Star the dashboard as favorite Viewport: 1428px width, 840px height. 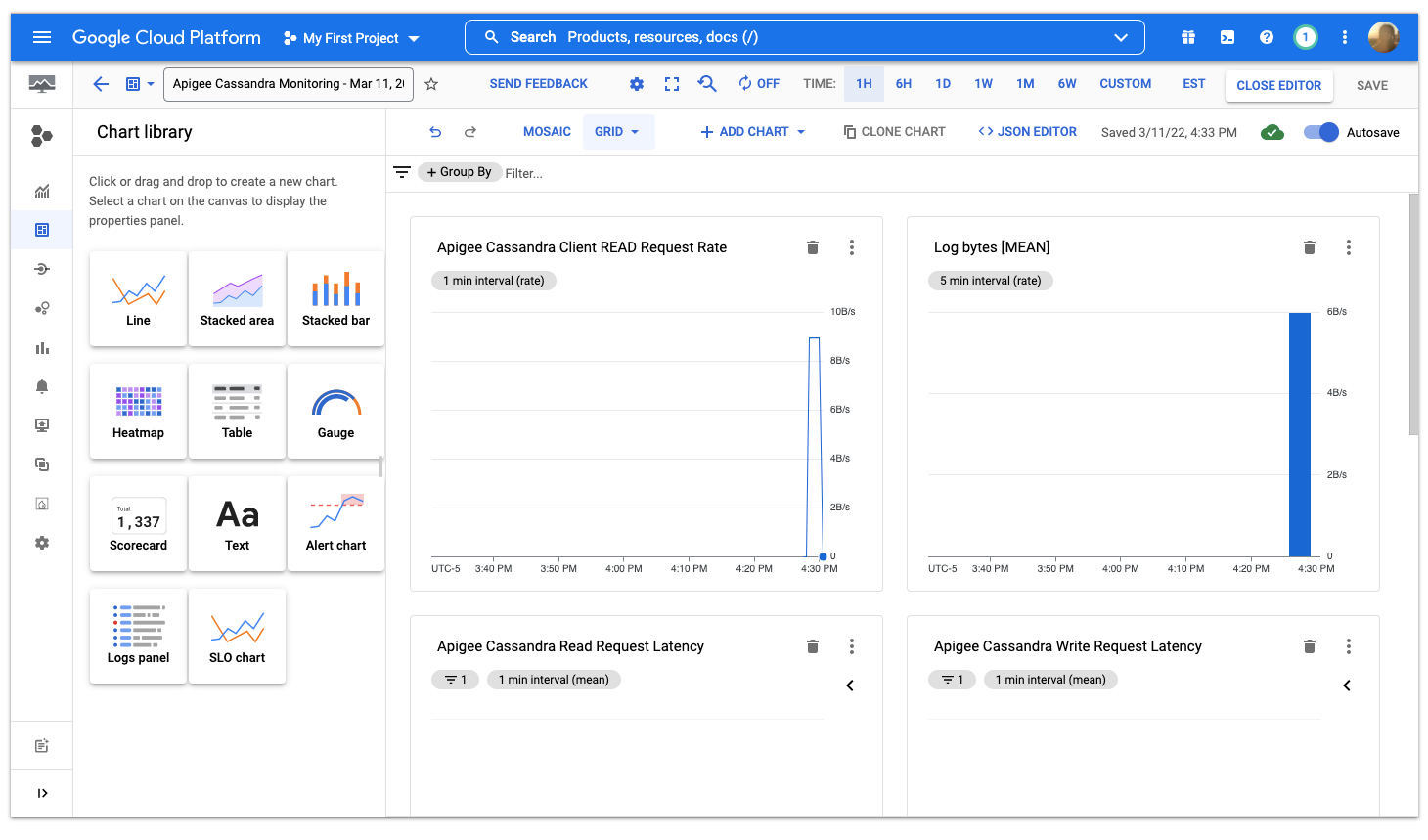coord(431,84)
